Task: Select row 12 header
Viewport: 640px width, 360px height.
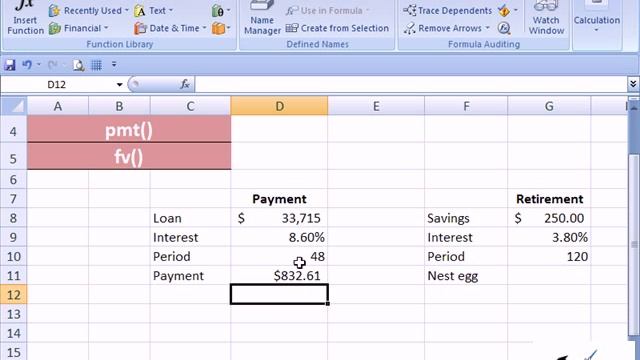Action: tap(13, 295)
